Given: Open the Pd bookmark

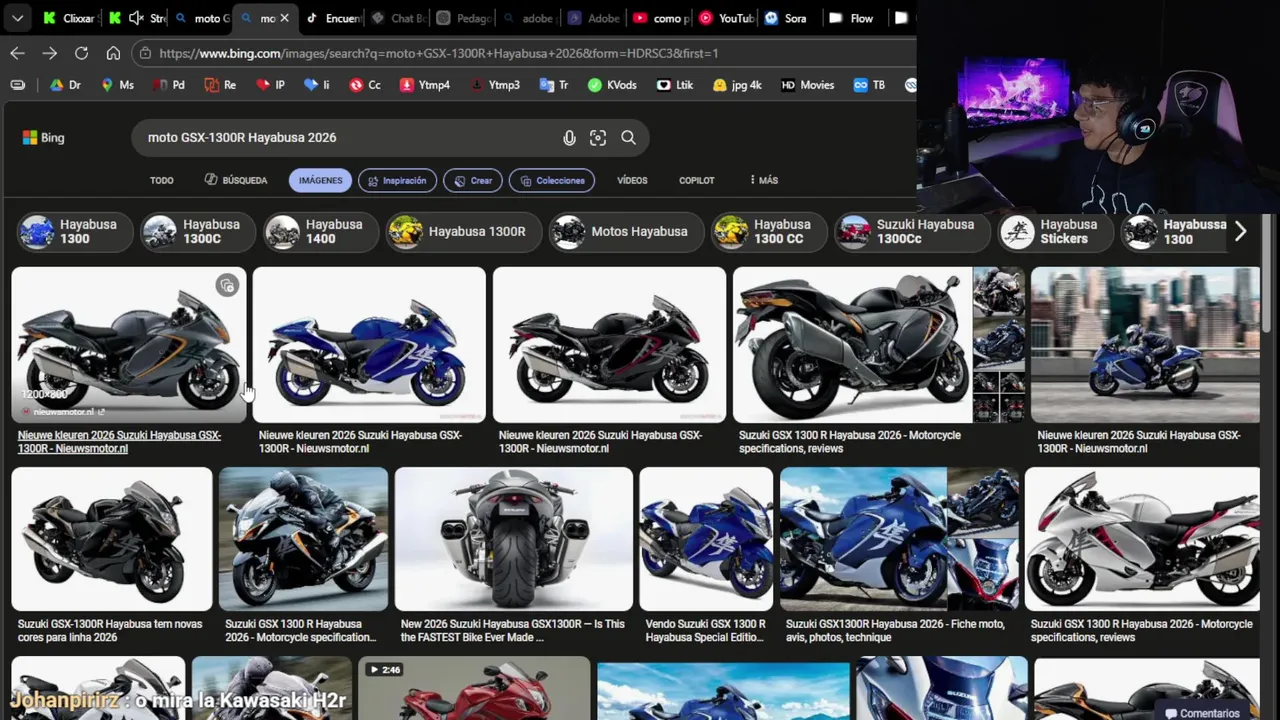Looking at the screenshot, I should 169,85.
